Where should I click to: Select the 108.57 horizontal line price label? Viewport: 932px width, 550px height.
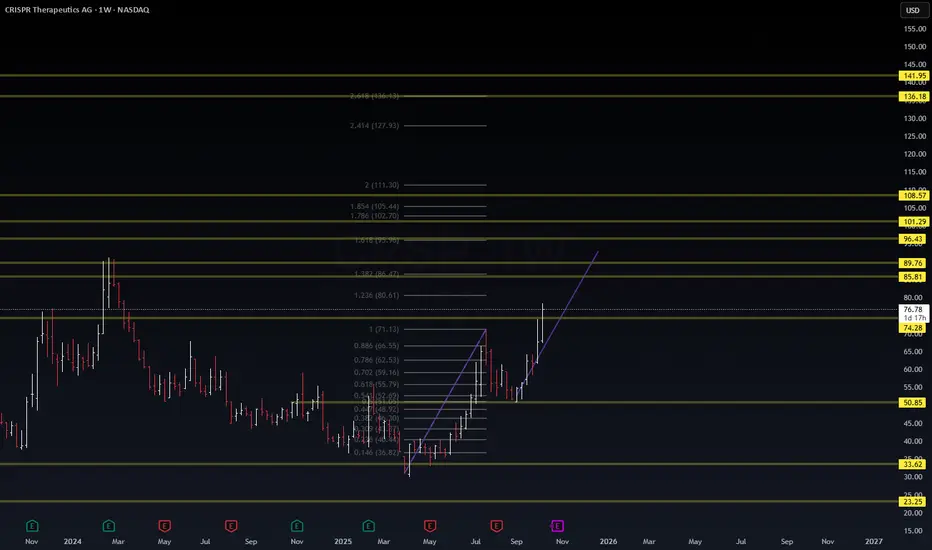pos(914,195)
